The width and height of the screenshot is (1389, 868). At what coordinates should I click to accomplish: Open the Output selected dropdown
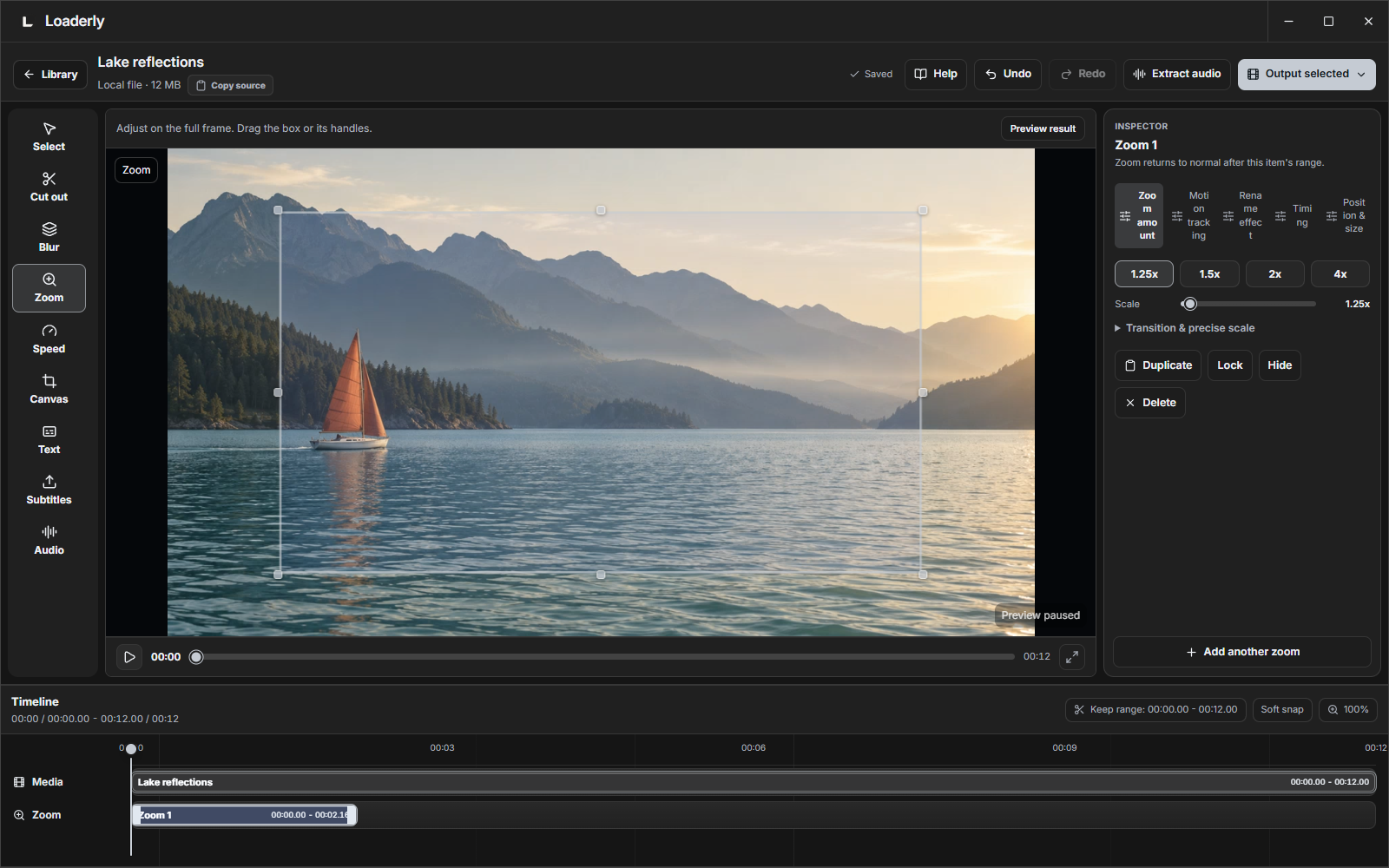point(1307,74)
